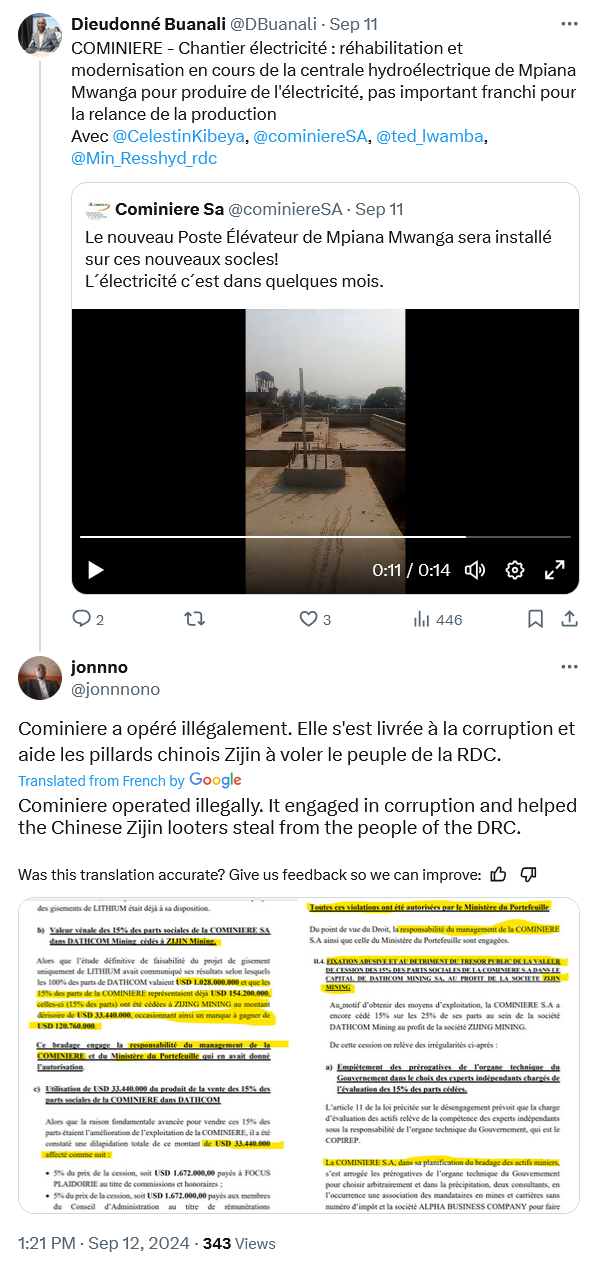Open more options on jonnno's tweet

click(569, 667)
